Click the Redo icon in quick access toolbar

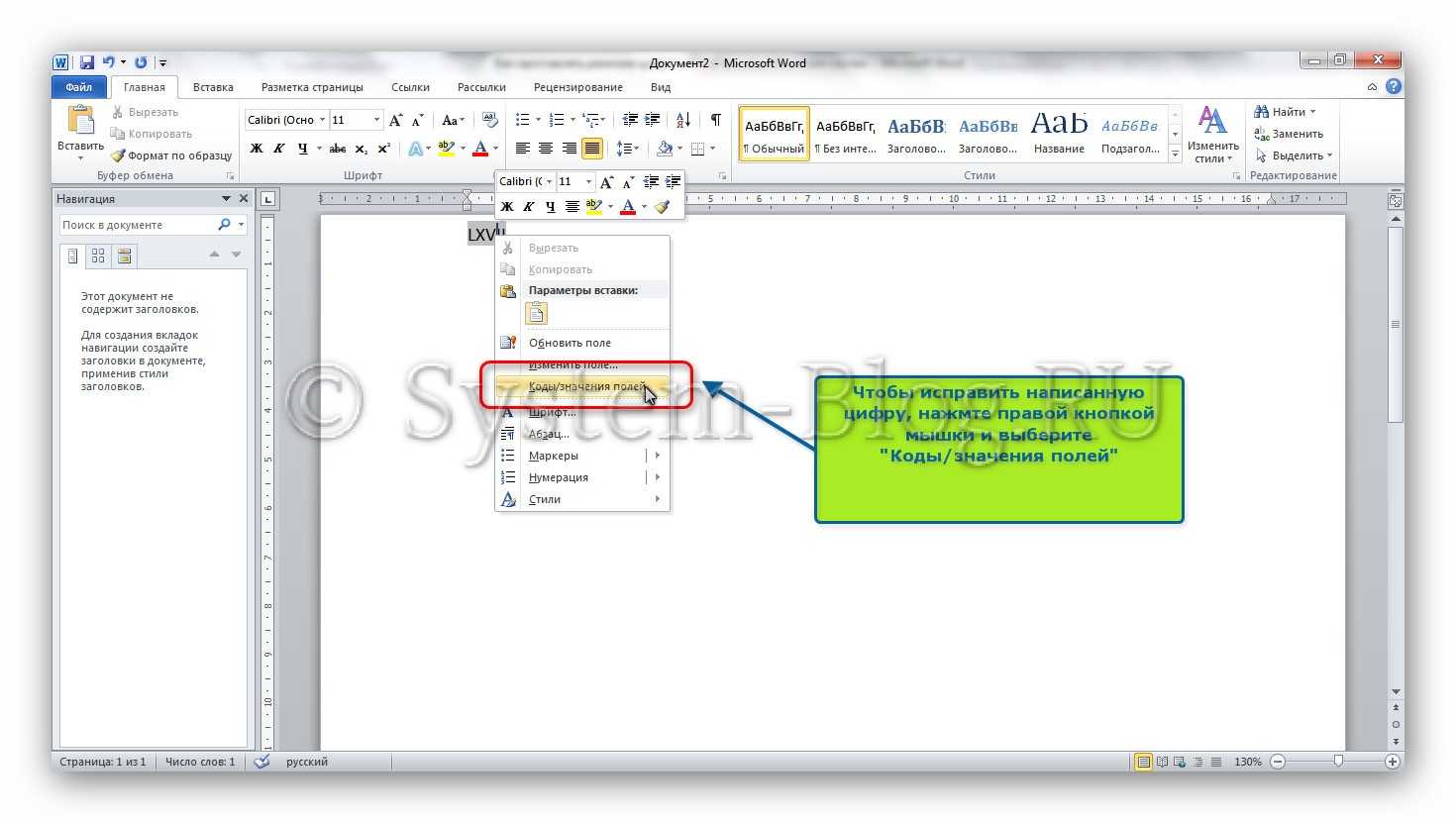140,62
